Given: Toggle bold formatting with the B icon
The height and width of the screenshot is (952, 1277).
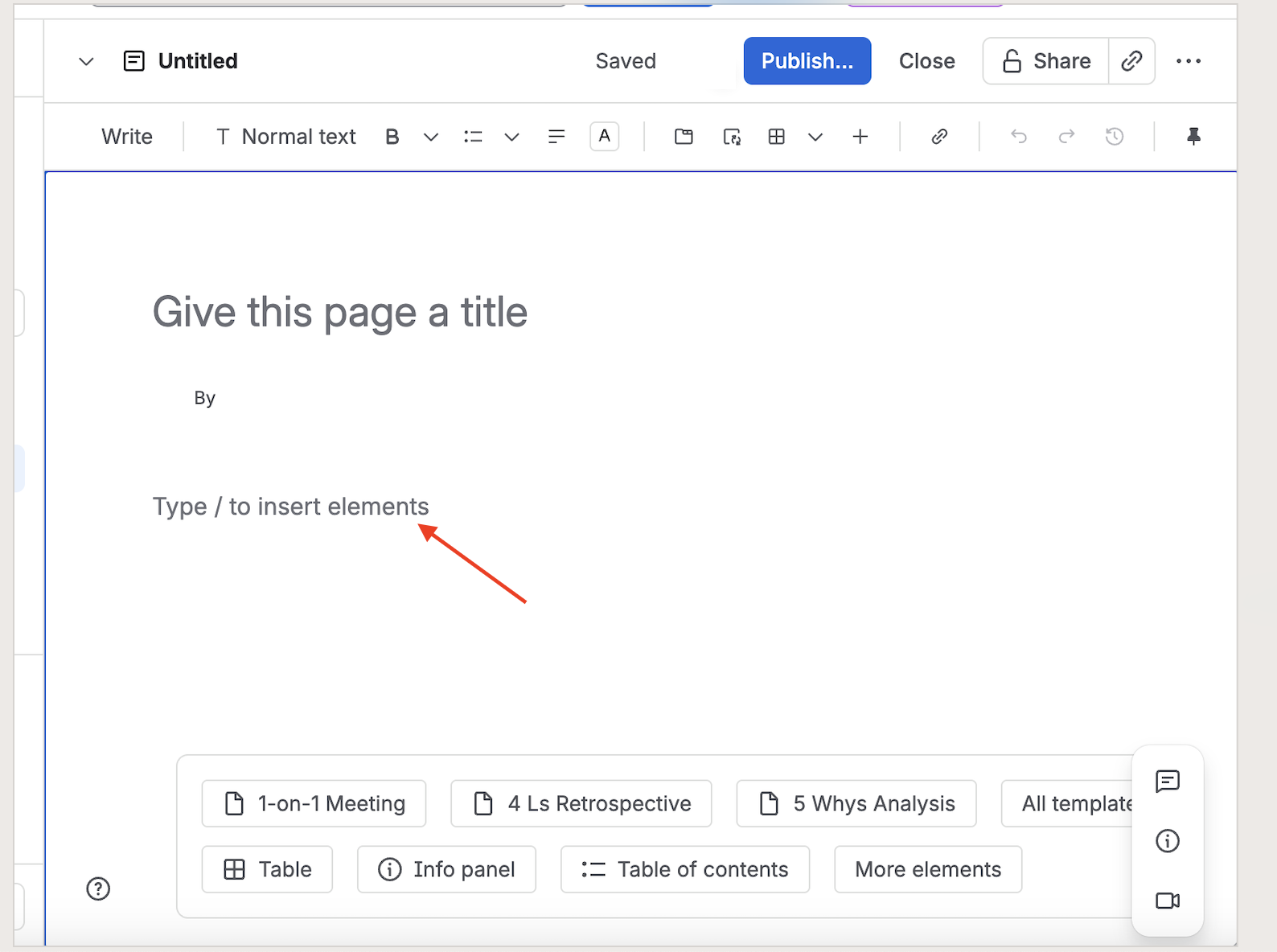Looking at the screenshot, I should tap(392, 137).
